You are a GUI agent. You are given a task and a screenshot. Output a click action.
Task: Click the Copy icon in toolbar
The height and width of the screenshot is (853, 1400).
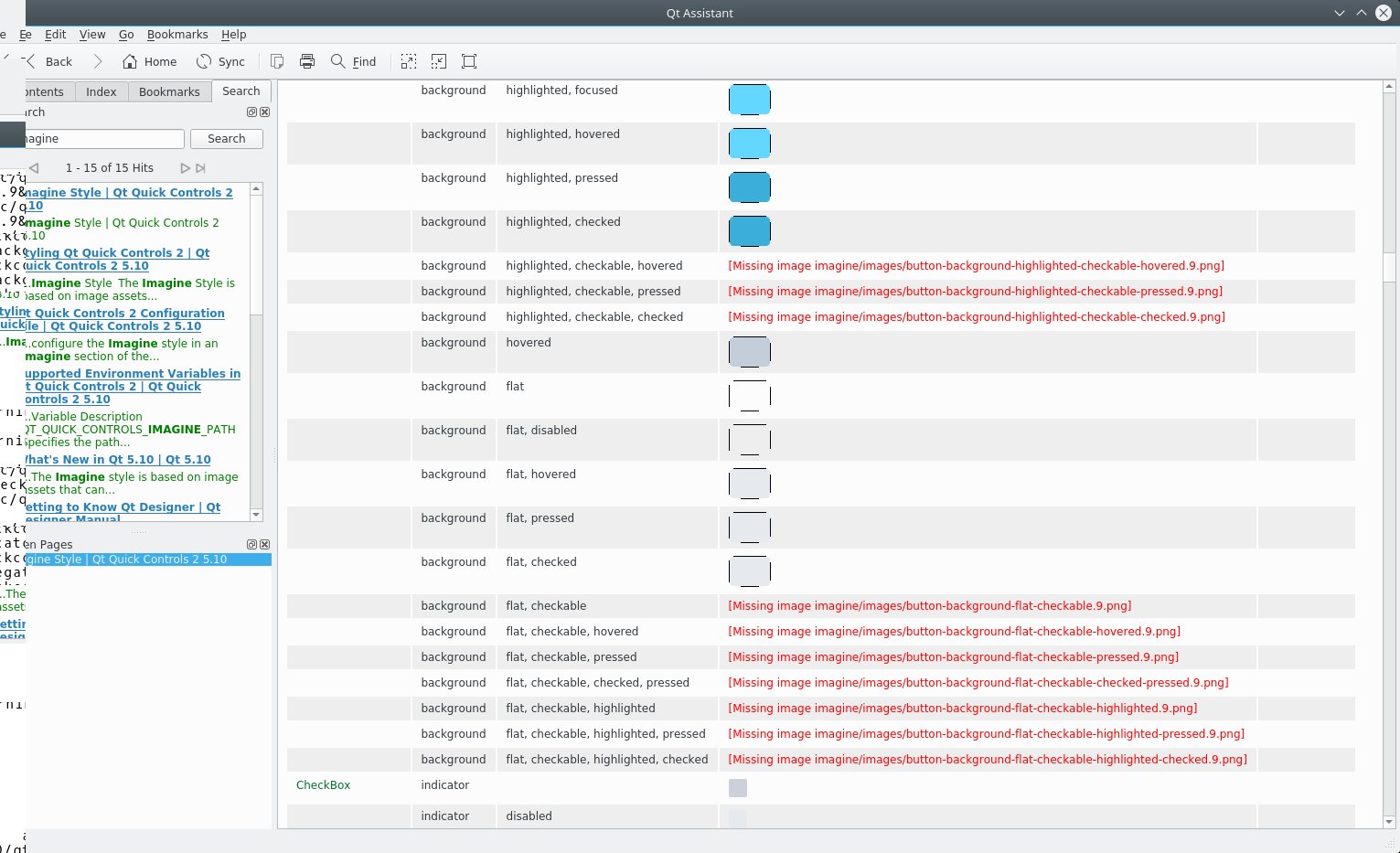point(277,61)
